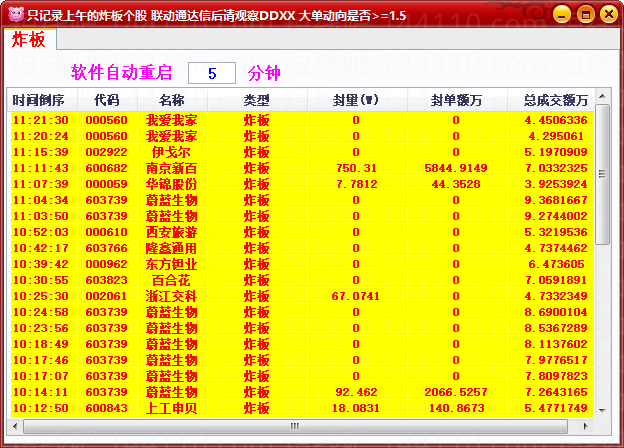Close the window with the X button
The height and width of the screenshot is (448, 624).
(x=609, y=15)
